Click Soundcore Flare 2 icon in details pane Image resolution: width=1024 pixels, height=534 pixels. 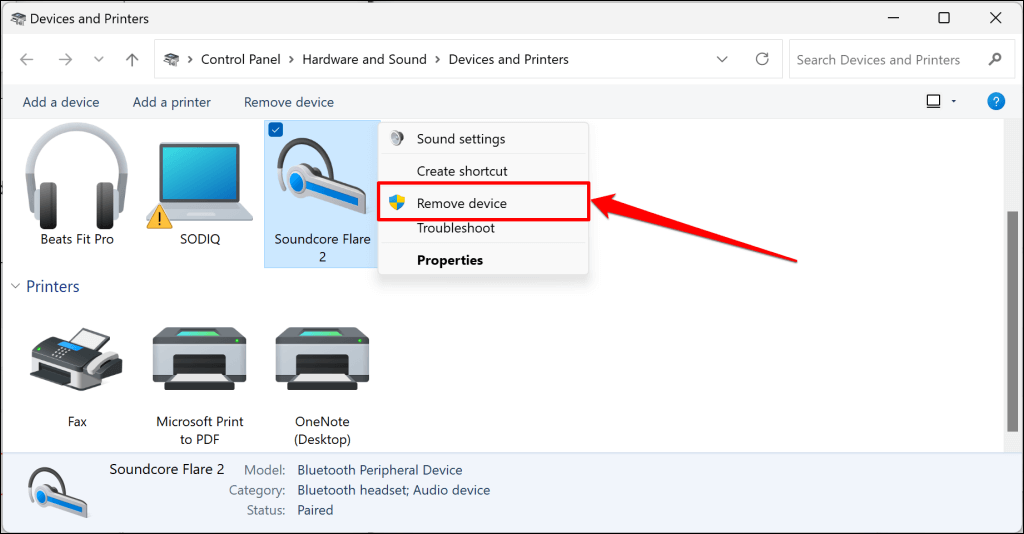(57, 492)
